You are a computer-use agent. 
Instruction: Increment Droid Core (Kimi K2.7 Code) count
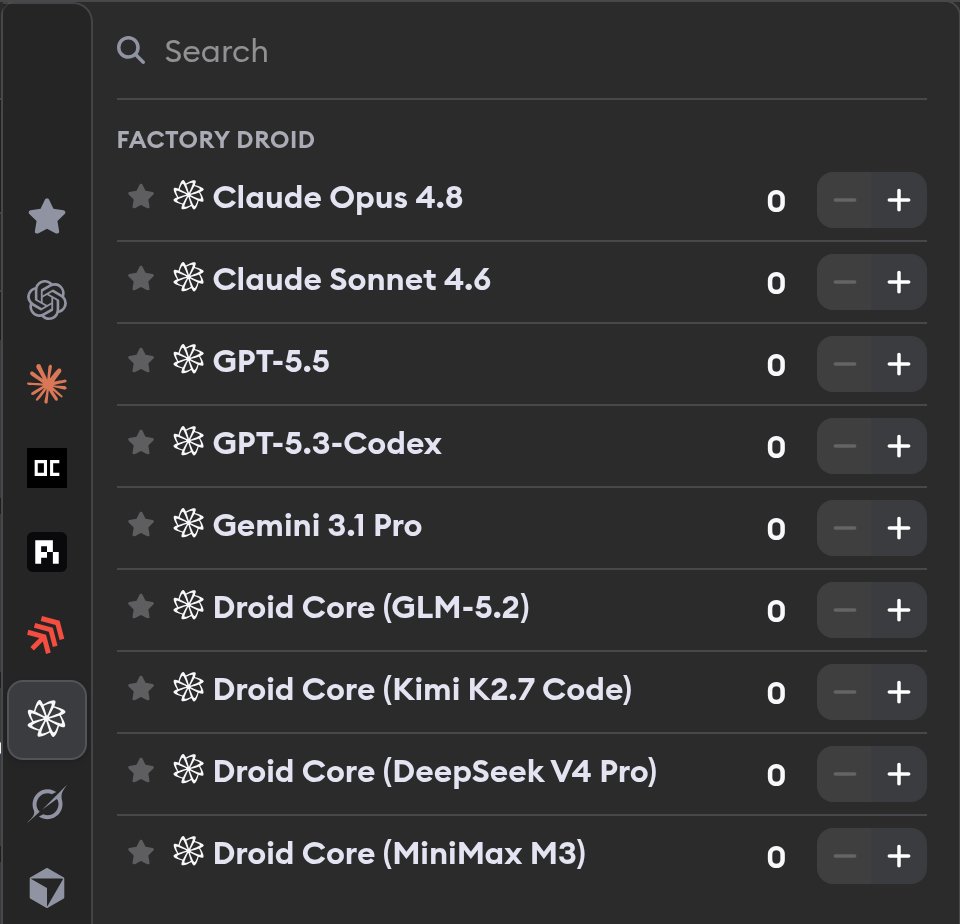click(x=899, y=693)
